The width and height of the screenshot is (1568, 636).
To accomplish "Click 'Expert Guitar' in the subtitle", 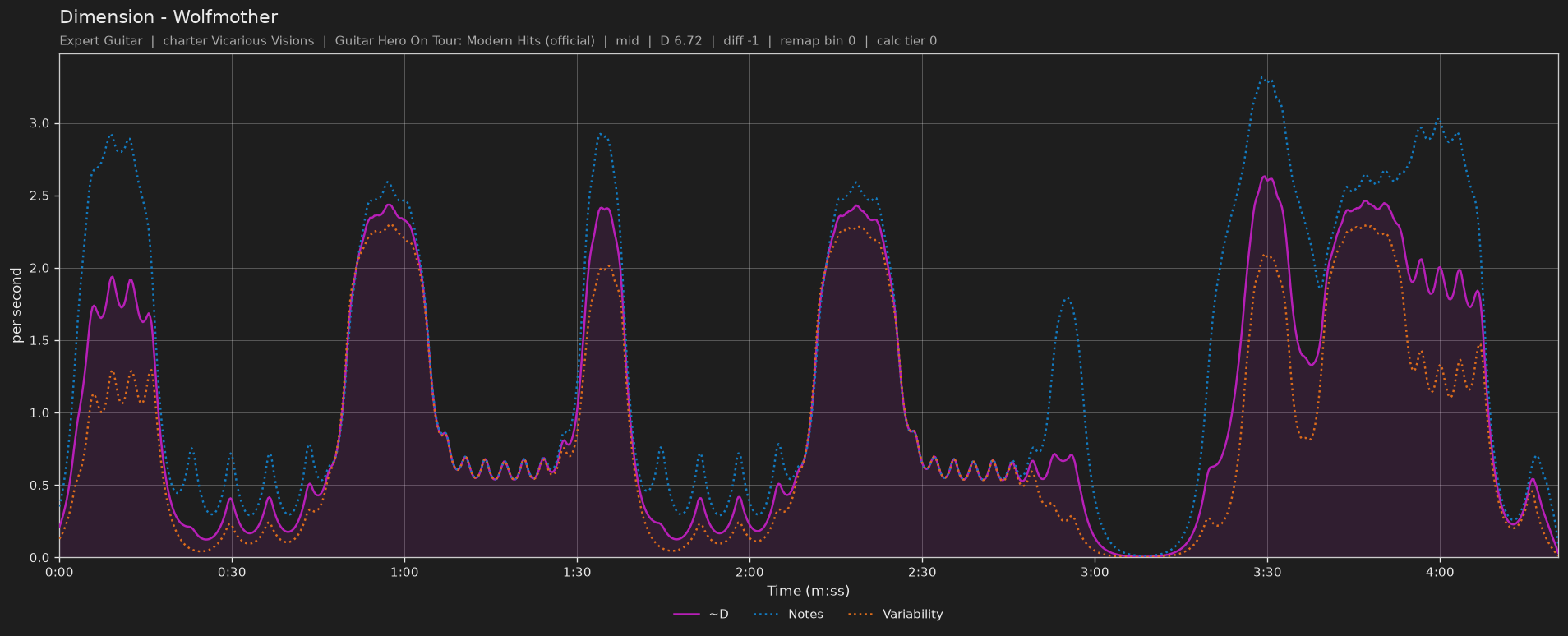I will click(101, 40).
